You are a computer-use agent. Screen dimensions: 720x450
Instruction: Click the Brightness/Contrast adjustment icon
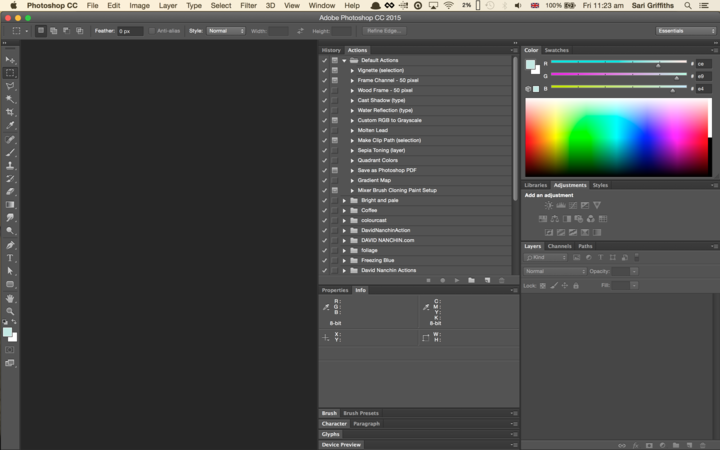tap(549, 205)
